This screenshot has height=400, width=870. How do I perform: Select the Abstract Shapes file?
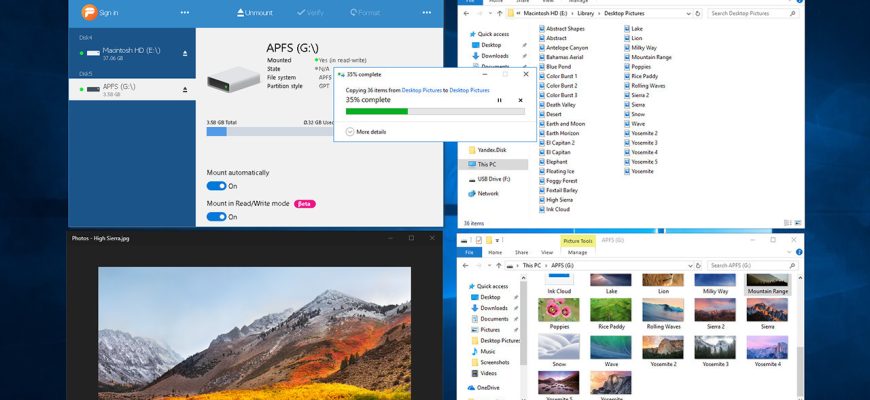[562, 29]
